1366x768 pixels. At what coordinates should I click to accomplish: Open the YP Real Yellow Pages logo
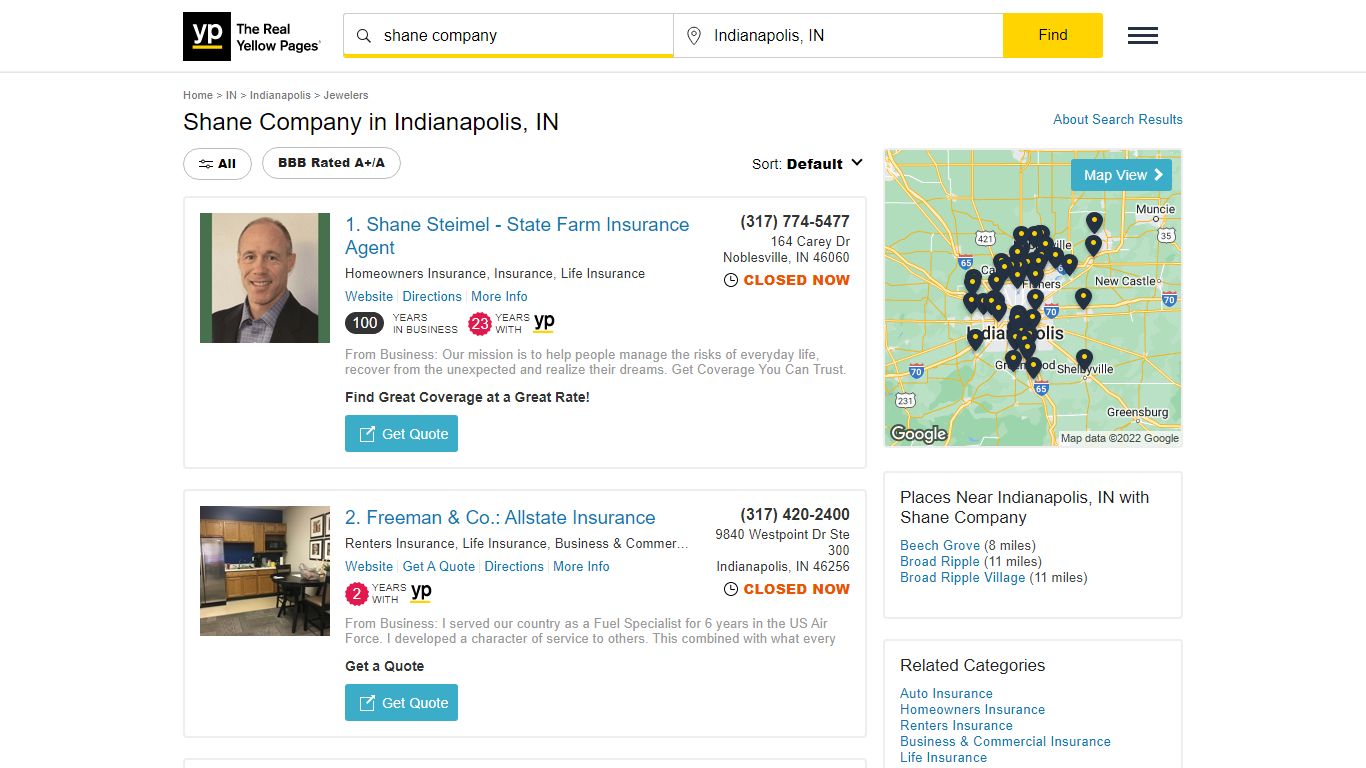pyautogui.click(x=252, y=37)
